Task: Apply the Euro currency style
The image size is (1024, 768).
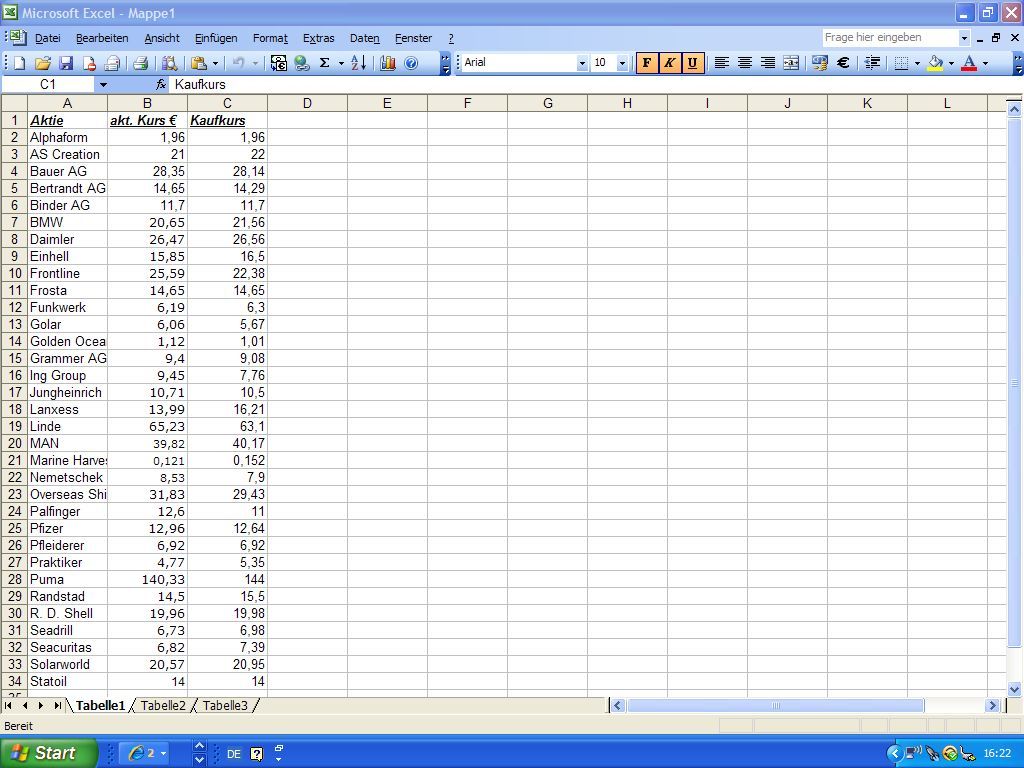Action: point(843,63)
